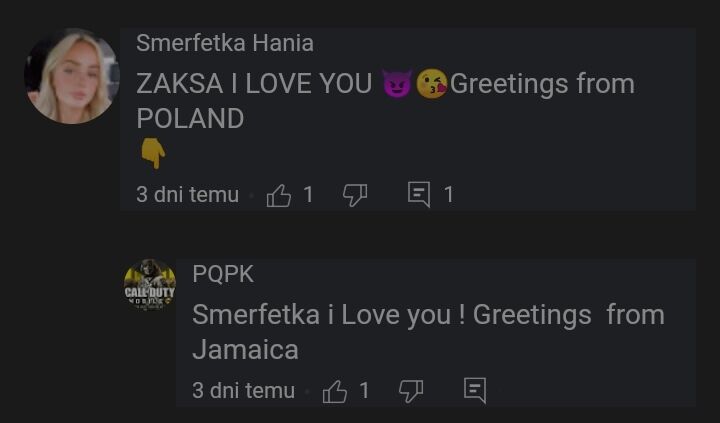Dislike the PQPK reply
Viewport: 720px width, 423px height.
coord(411,391)
